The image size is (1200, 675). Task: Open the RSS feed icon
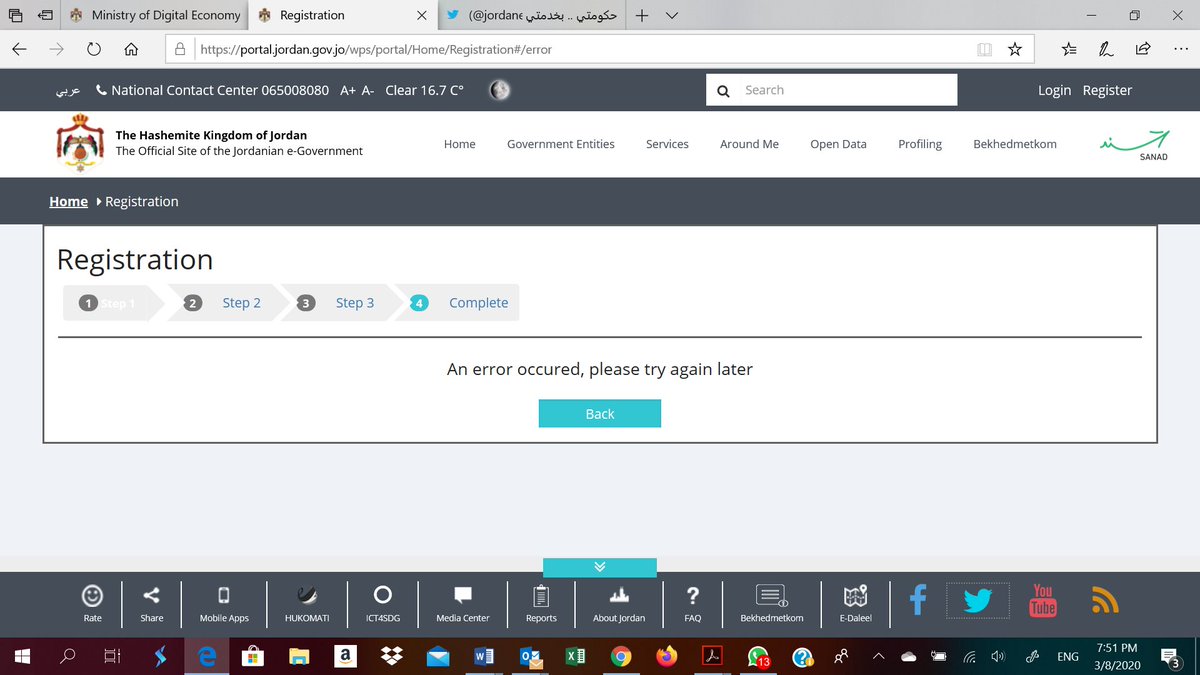[x=1105, y=600]
